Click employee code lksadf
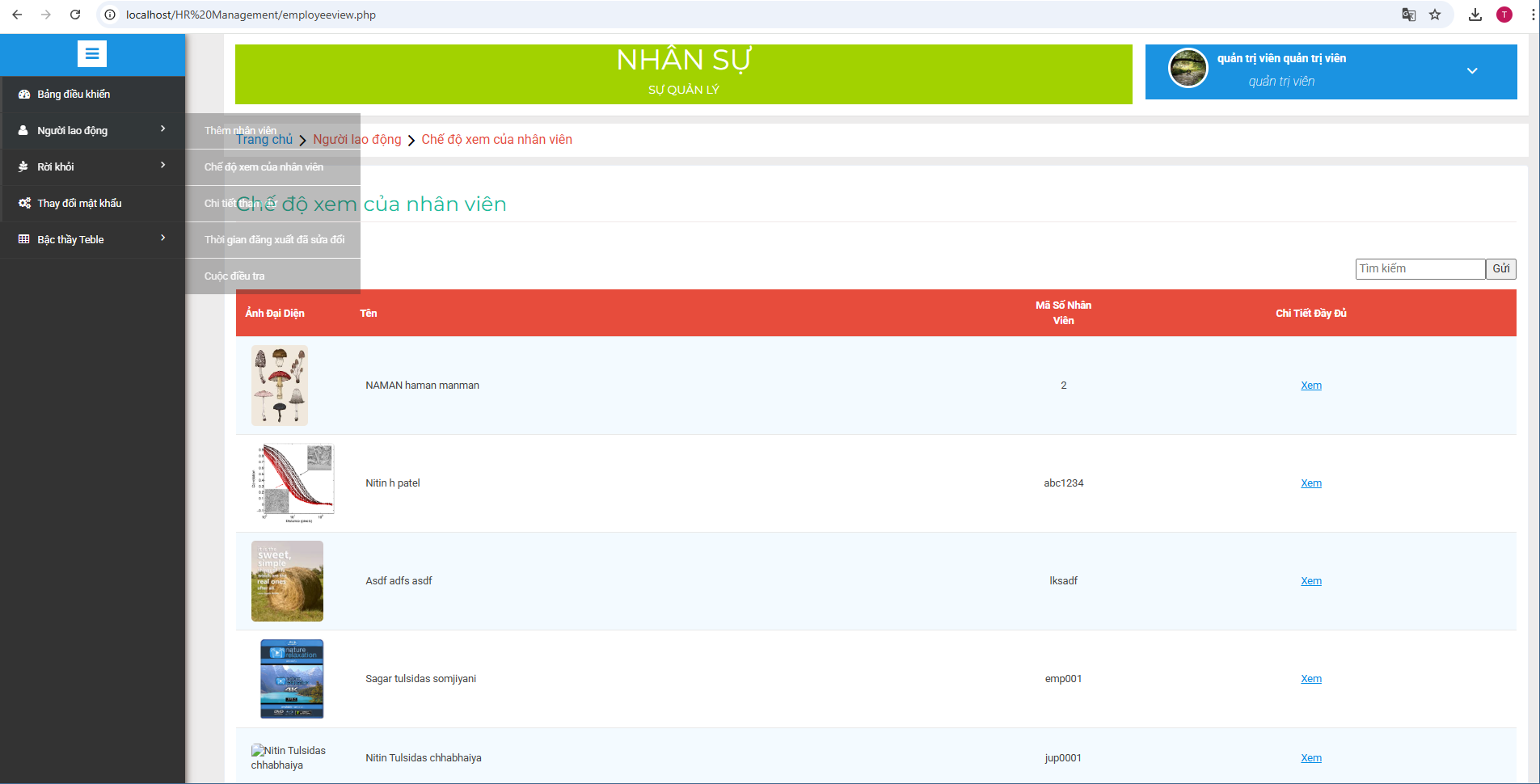 click(x=1064, y=581)
